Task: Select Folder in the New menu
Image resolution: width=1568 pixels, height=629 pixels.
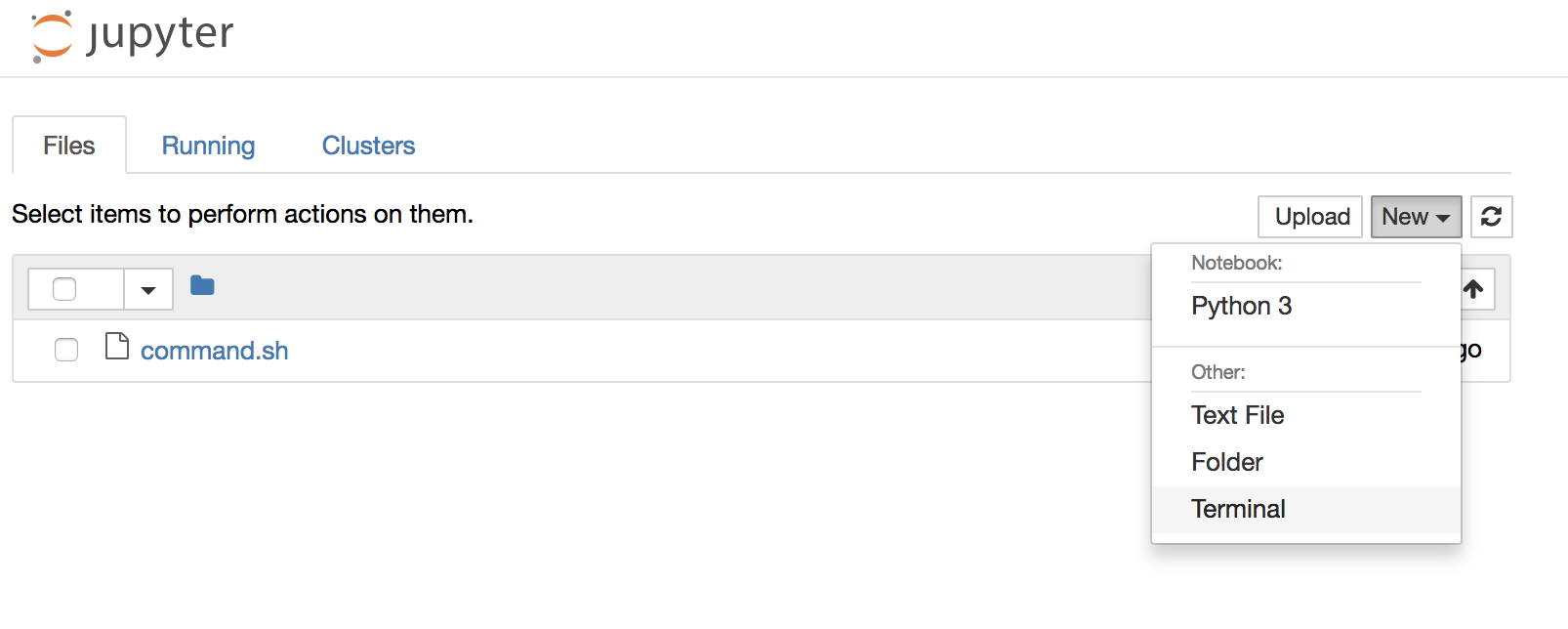Action: coord(1227,462)
